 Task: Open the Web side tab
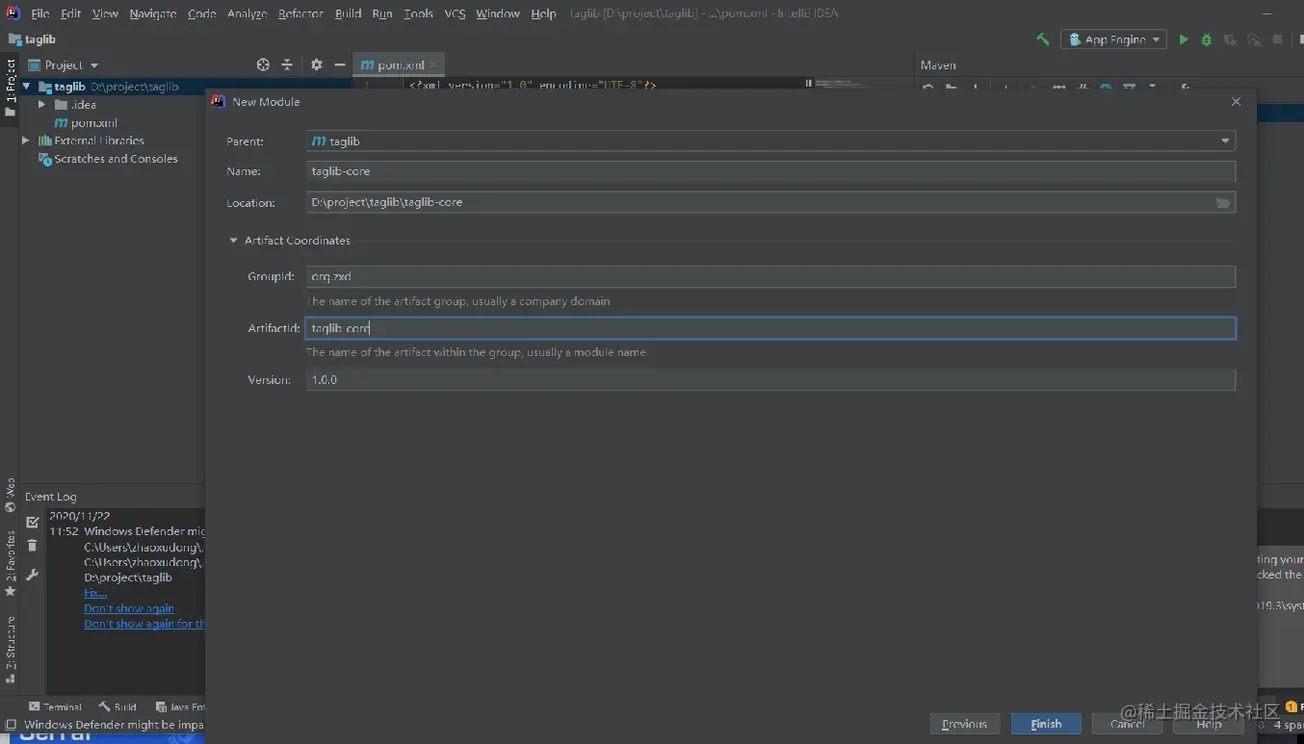[11, 496]
